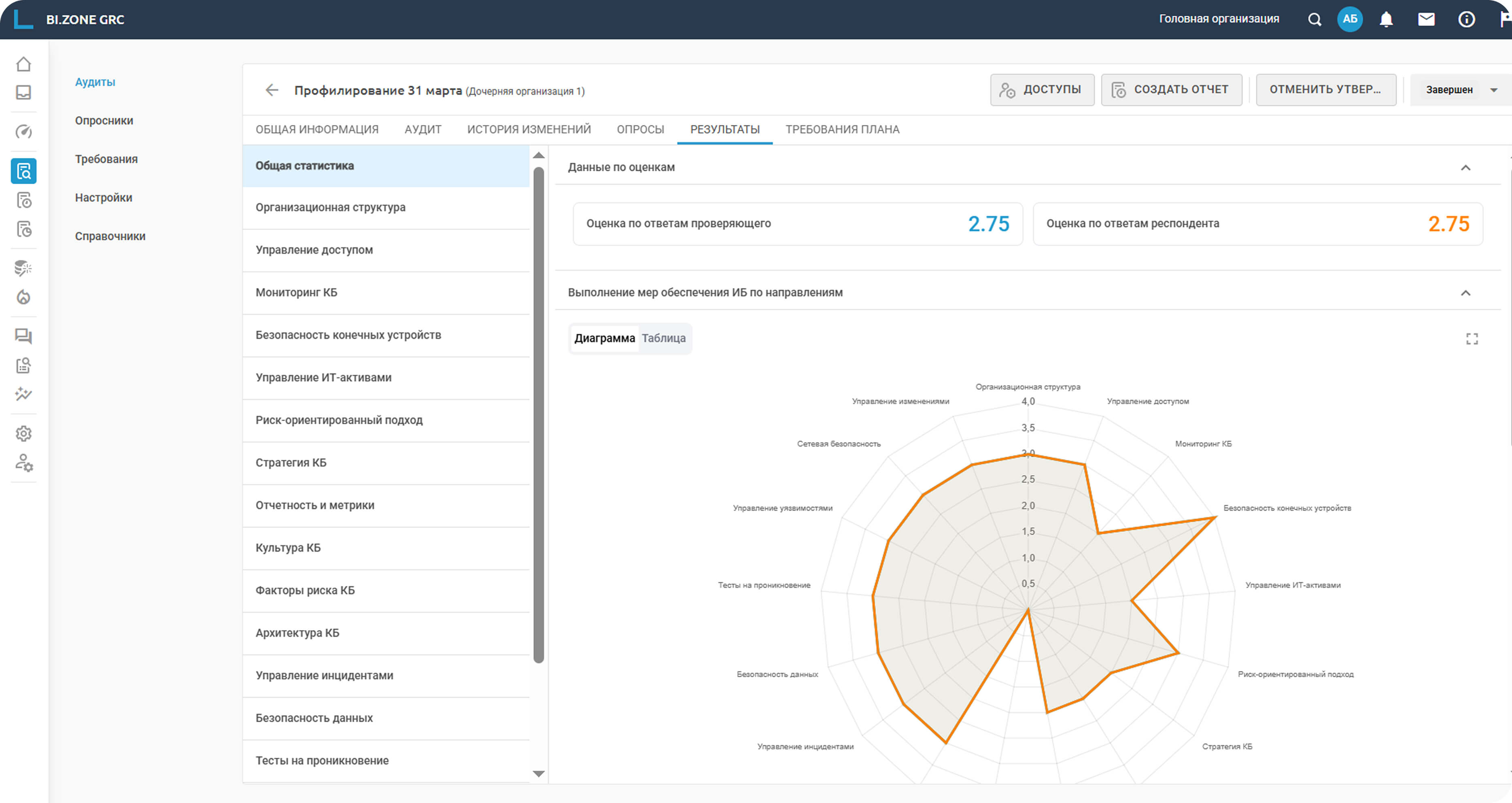Click Головная организация in the top bar
The width and height of the screenshot is (1512, 803).
[x=1219, y=19]
